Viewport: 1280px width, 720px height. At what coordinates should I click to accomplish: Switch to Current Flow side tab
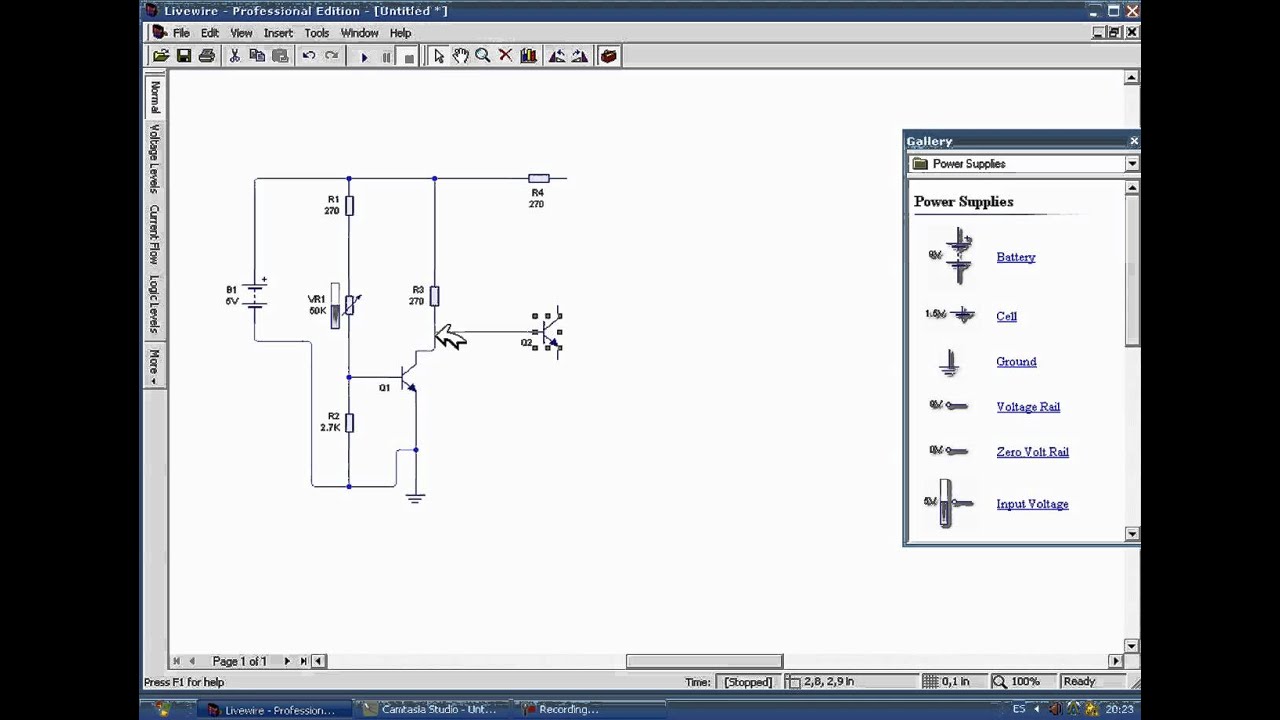tap(154, 234)
